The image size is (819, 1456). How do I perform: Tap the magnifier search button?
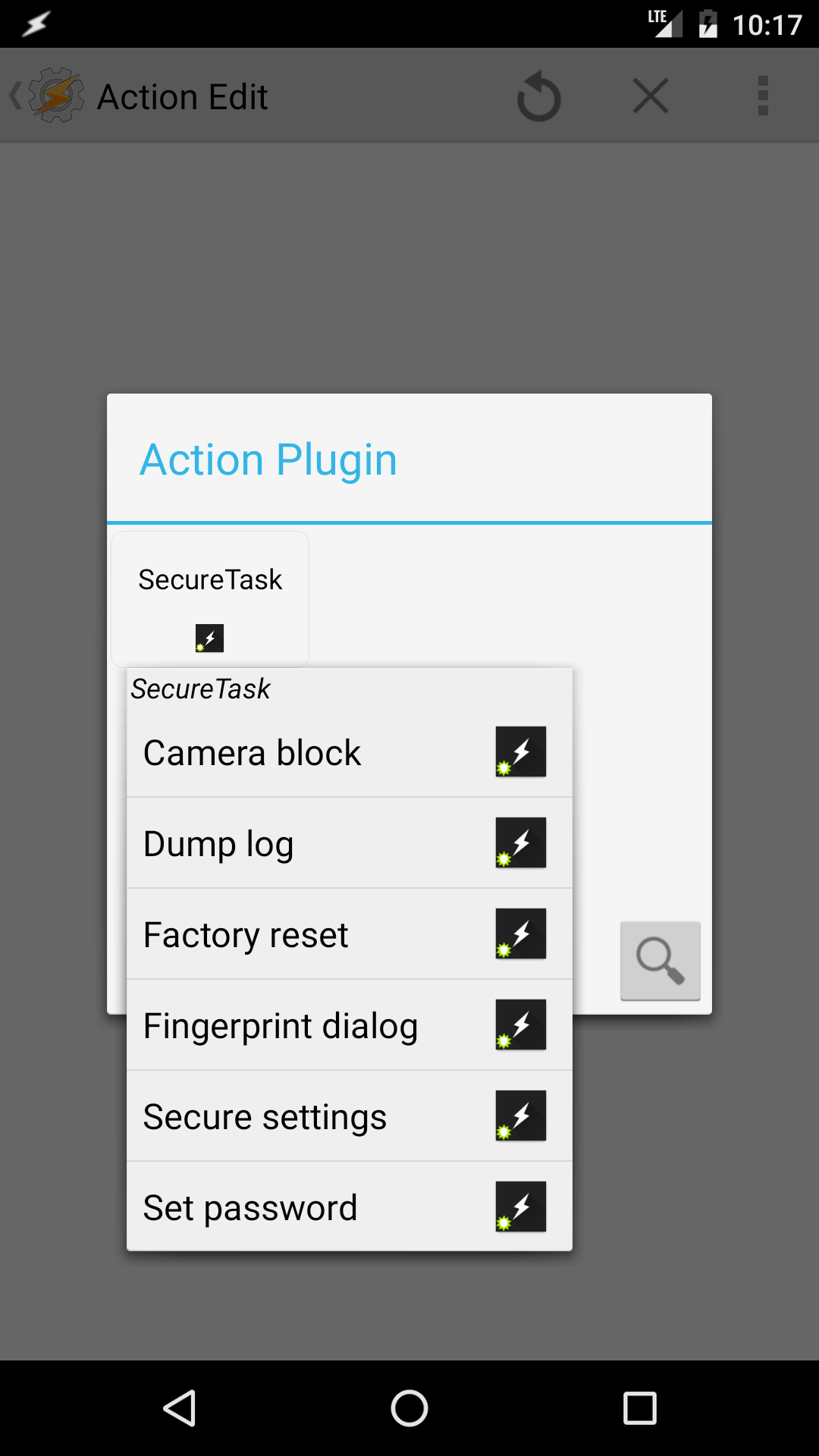tap(660, 961)
